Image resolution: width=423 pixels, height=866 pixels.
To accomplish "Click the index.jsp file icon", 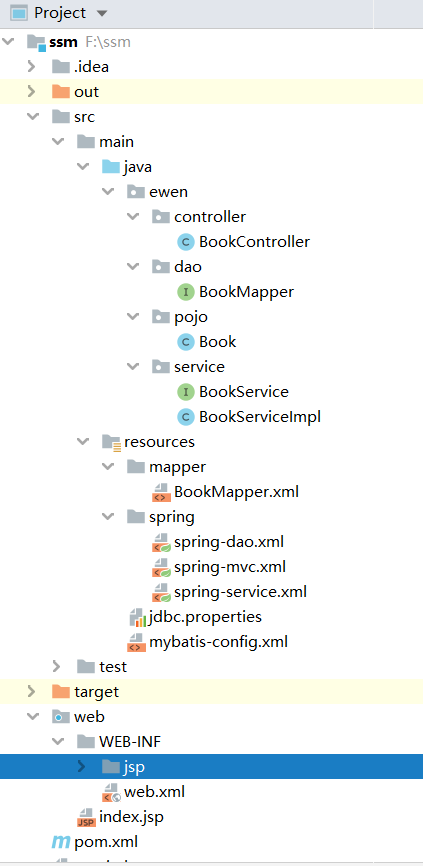I will coord(87,817).
